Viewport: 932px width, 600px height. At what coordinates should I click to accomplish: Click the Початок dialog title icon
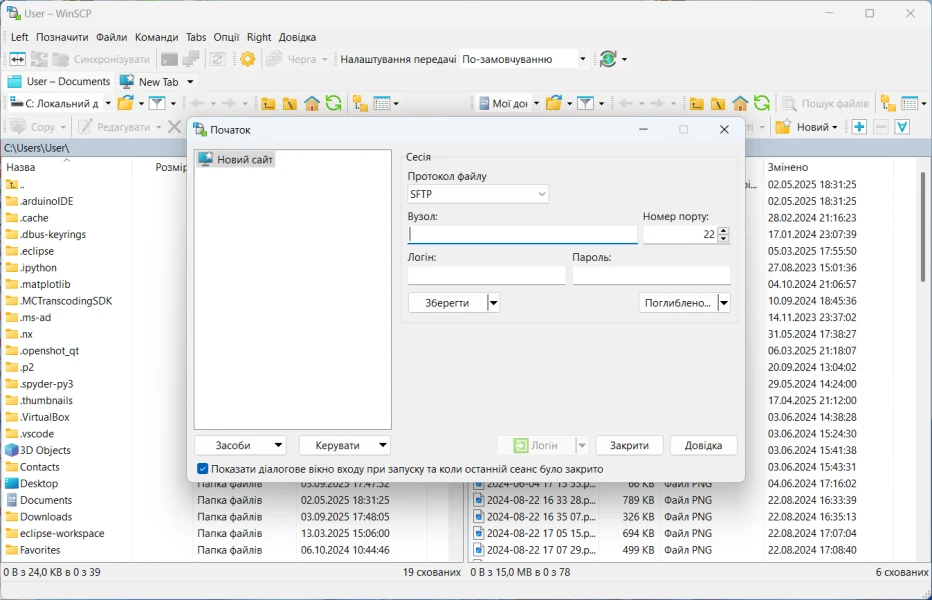200,130
